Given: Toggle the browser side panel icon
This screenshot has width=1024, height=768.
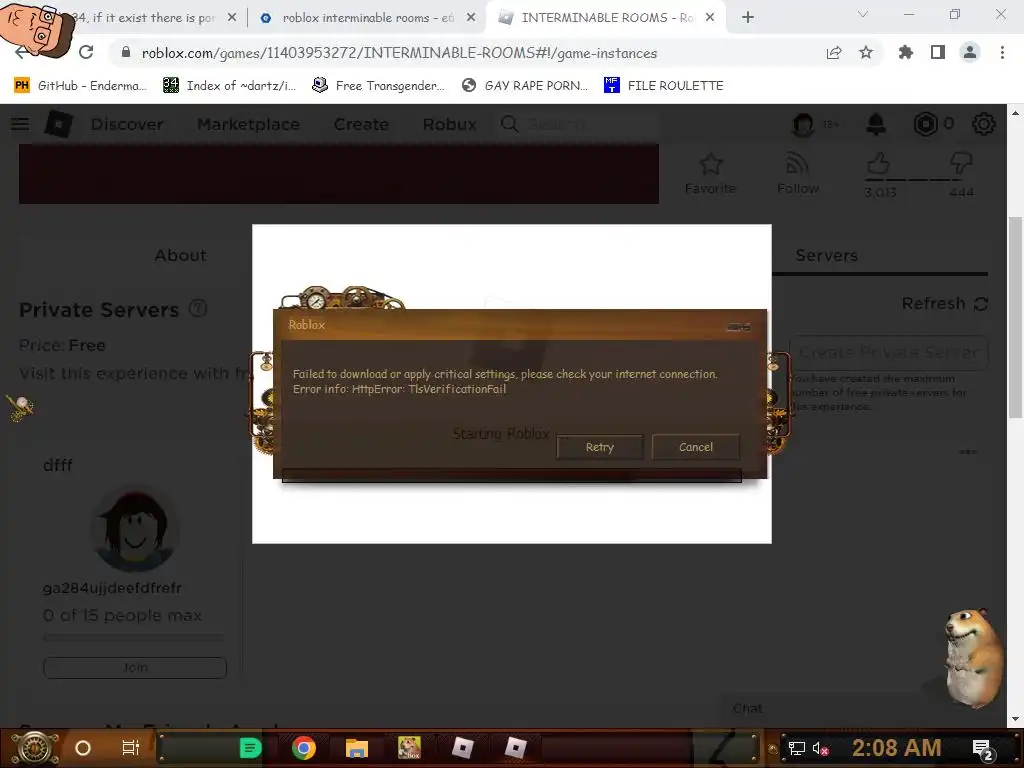Looking at the screenshot, I should 938,52.
